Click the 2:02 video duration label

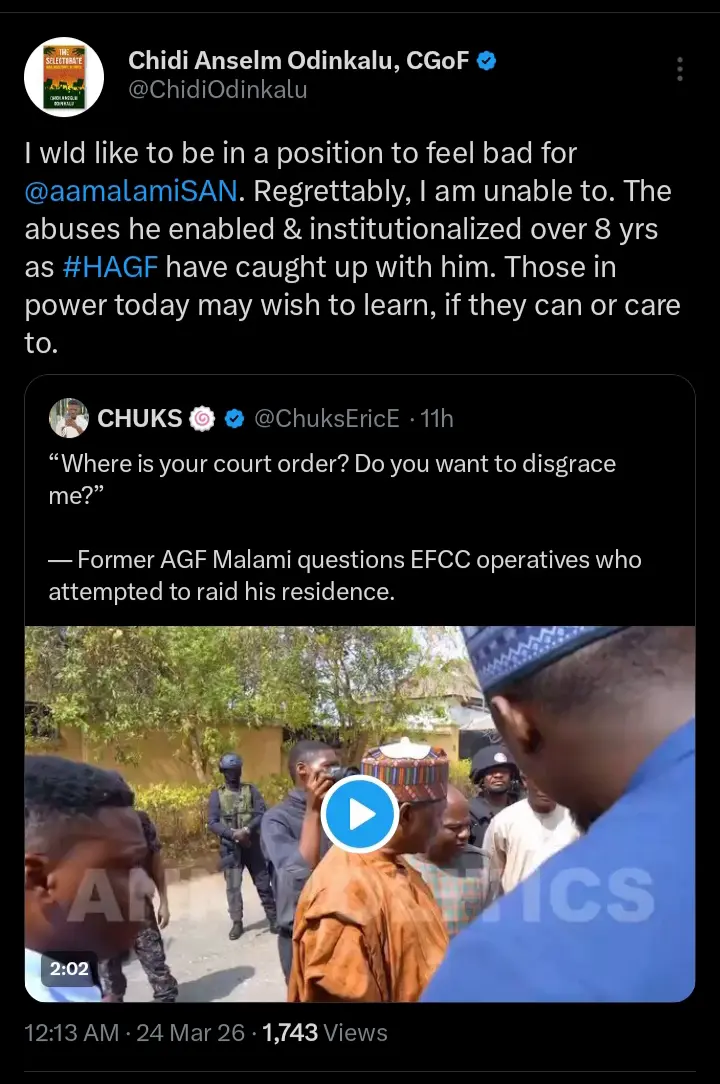[x=68, y=969]
